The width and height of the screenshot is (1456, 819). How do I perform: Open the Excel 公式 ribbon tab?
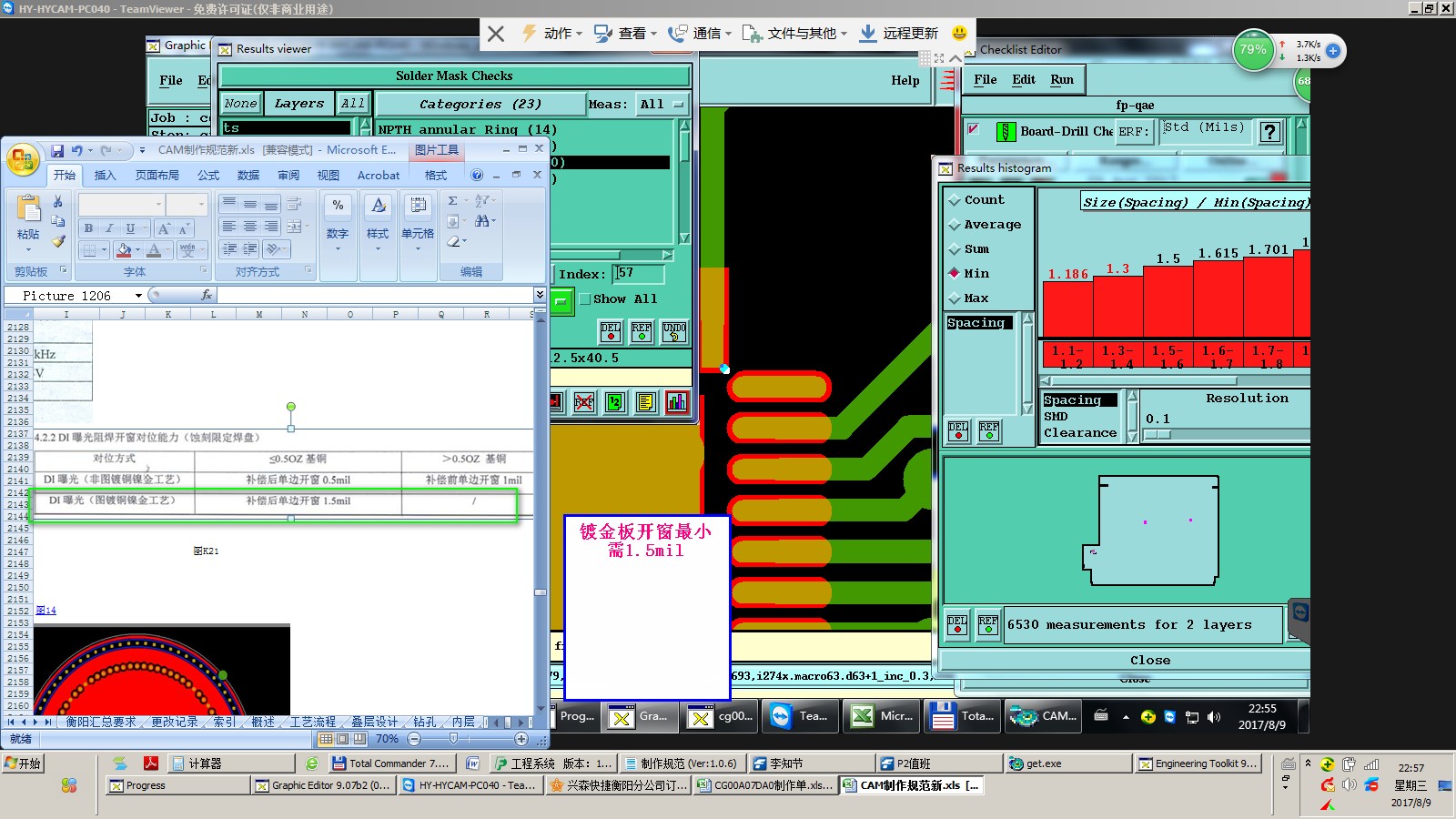tap(208, 176)
